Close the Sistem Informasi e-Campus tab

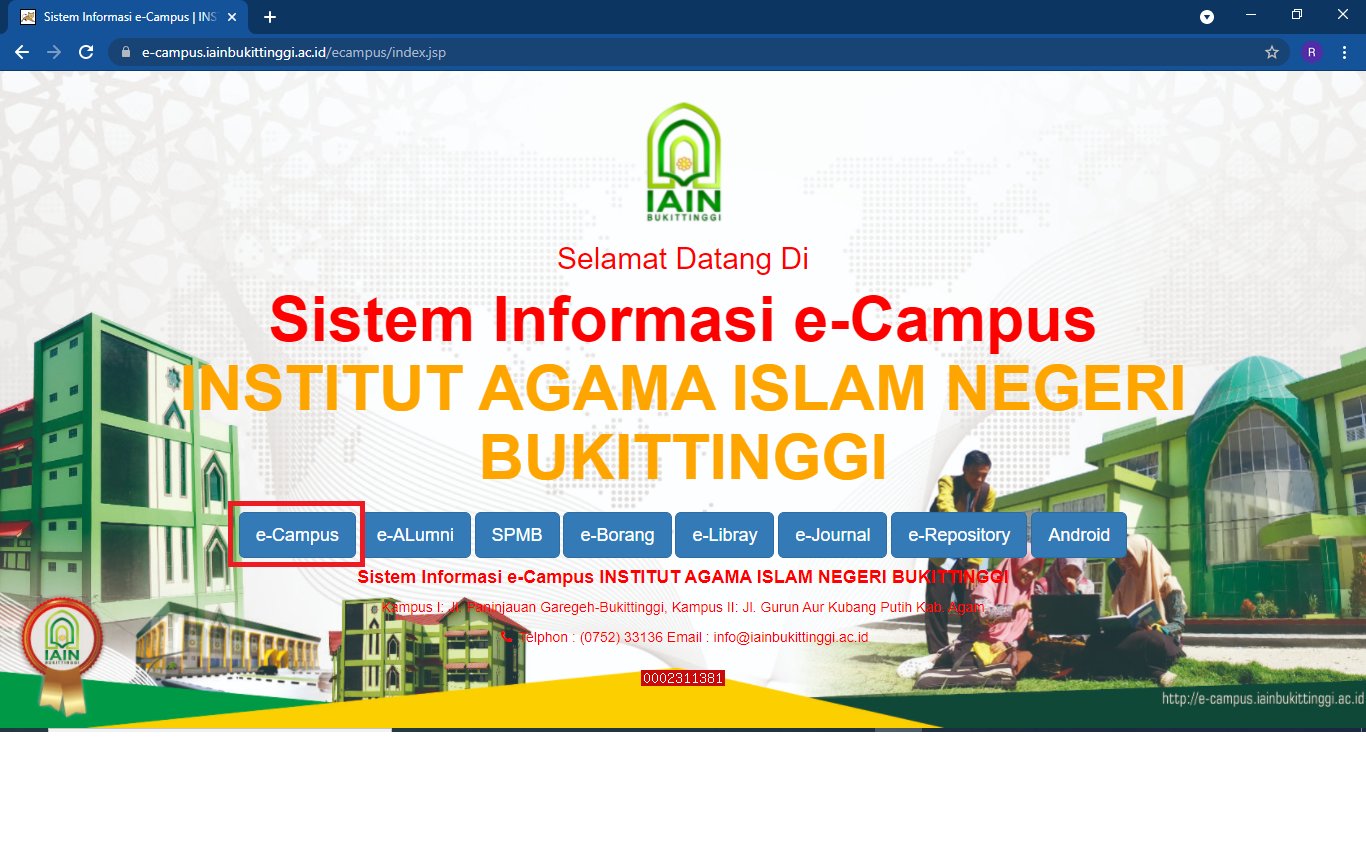(232, 17)
